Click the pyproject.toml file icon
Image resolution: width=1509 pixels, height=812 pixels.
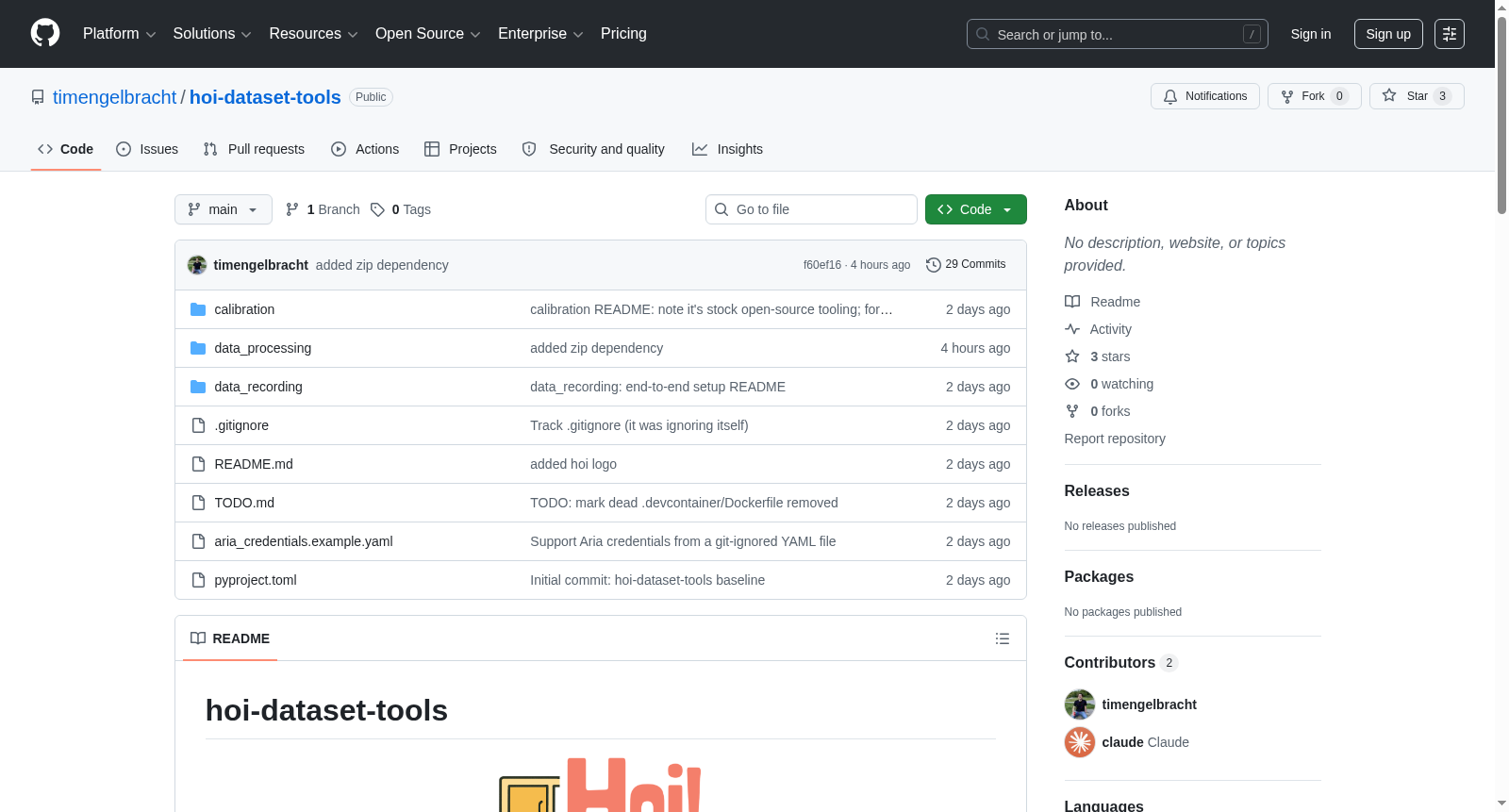(x=198, y=580)
